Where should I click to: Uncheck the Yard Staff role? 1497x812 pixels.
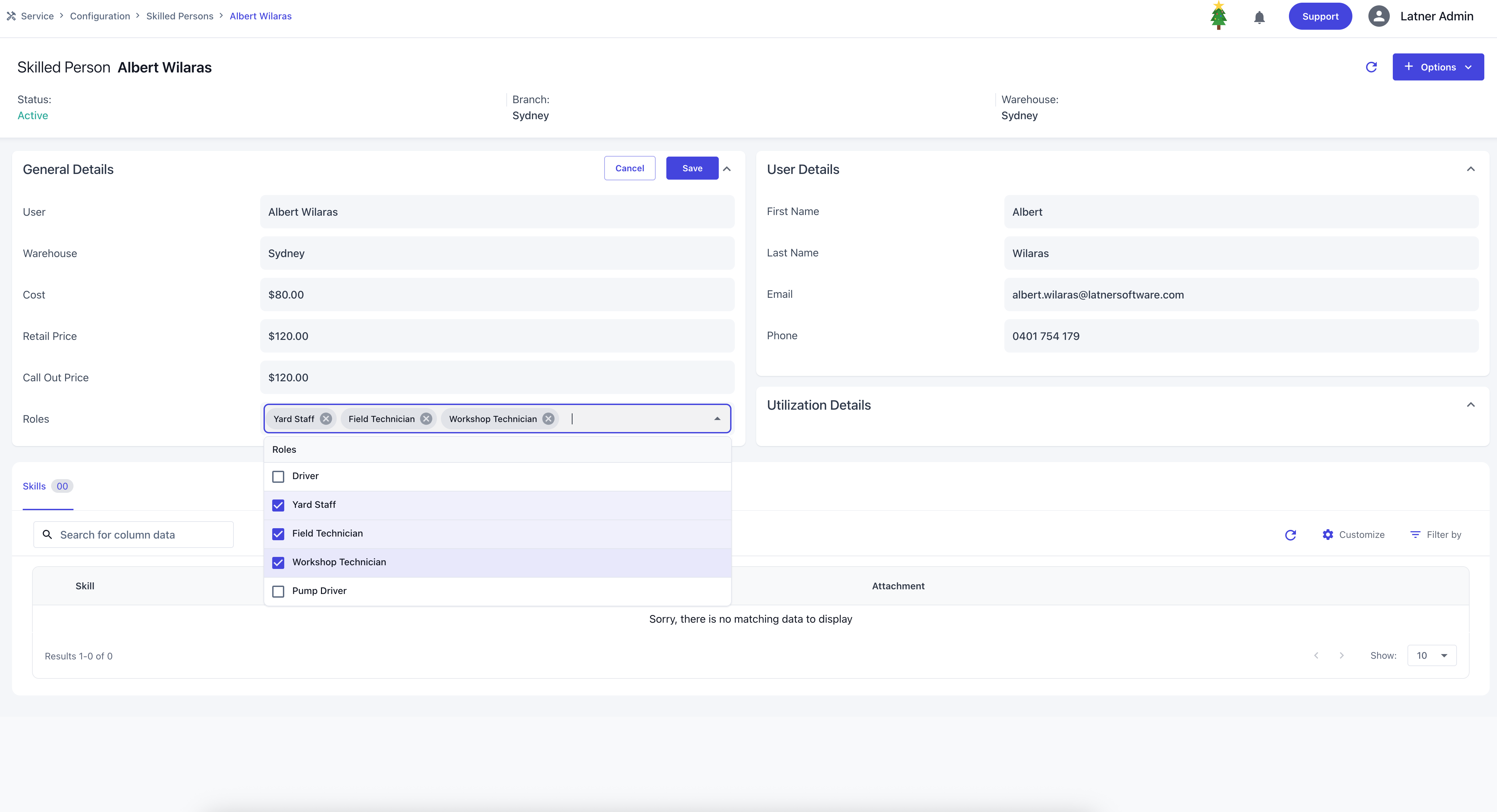click(278, 505)
